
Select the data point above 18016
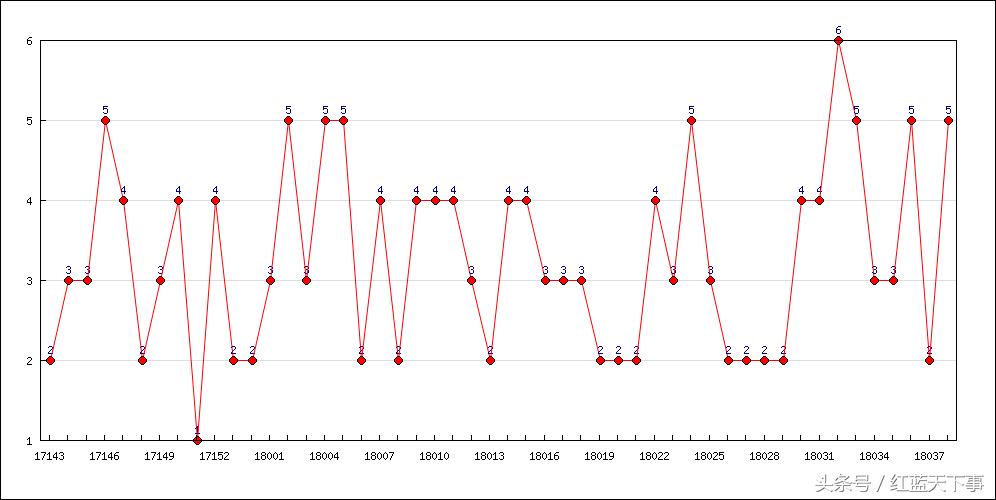(545, 280)
